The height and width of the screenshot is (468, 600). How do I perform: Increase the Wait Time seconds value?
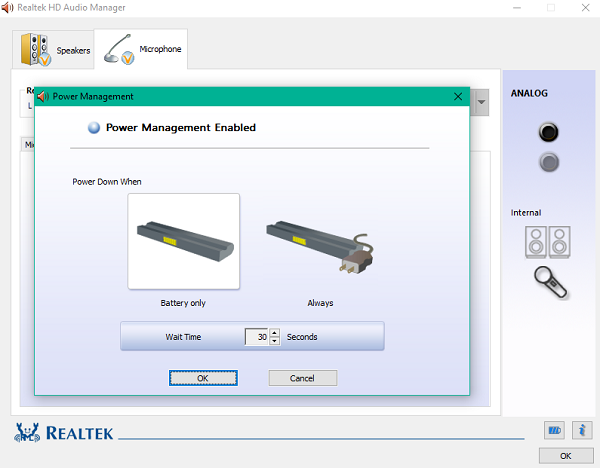(275, 332)
